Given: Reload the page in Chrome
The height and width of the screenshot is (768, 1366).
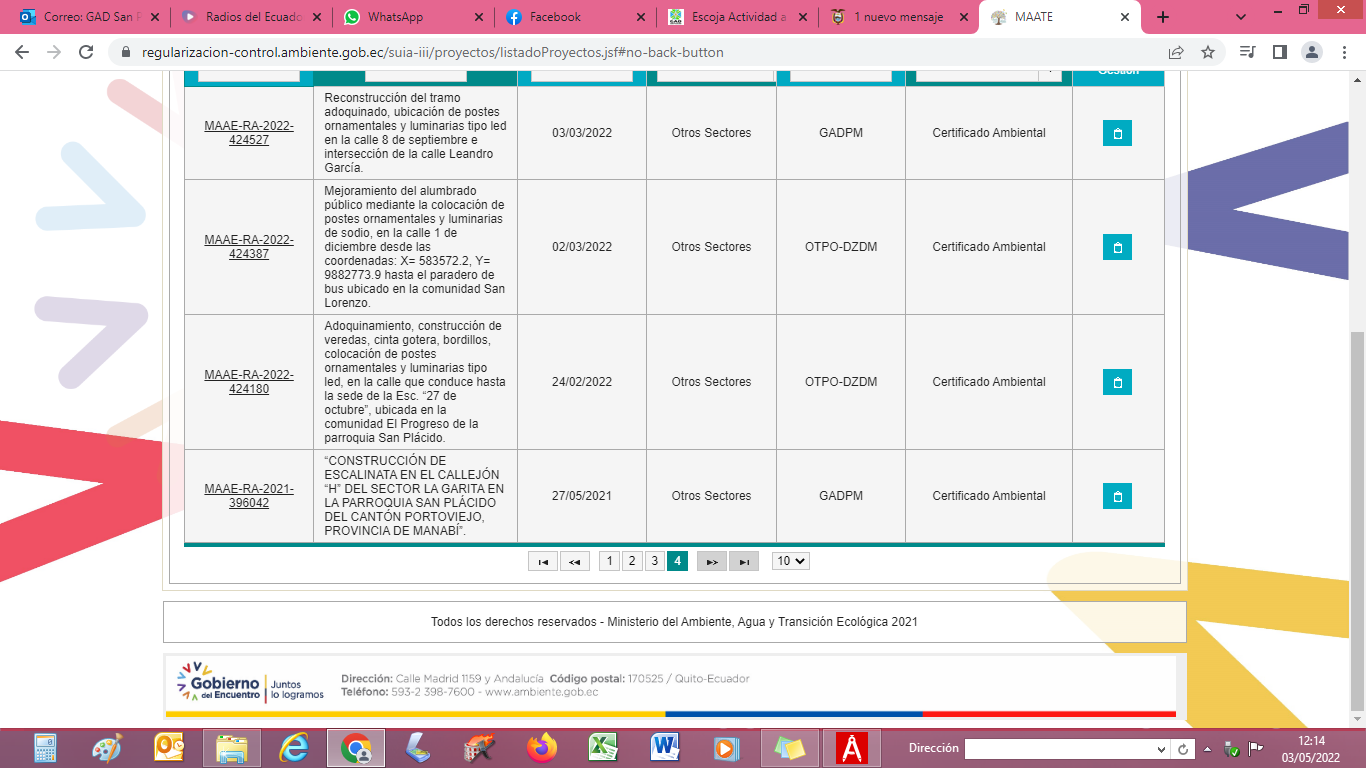Looking at the screenshot, I should pos(86,52).
